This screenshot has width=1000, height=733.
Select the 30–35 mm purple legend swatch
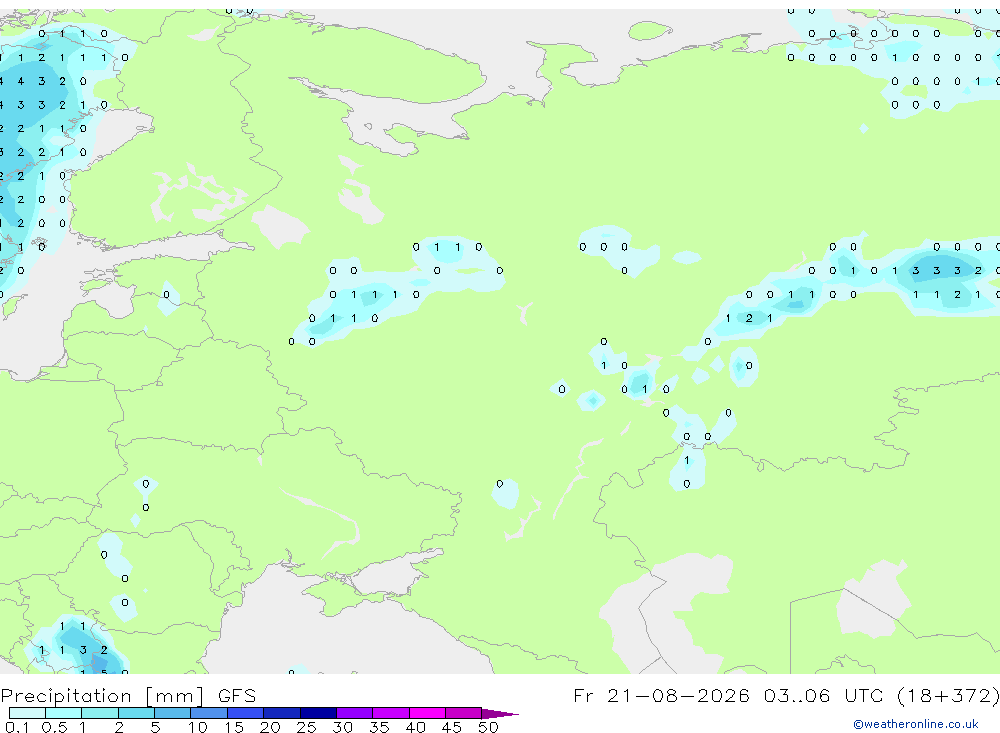tap(355, 713)
